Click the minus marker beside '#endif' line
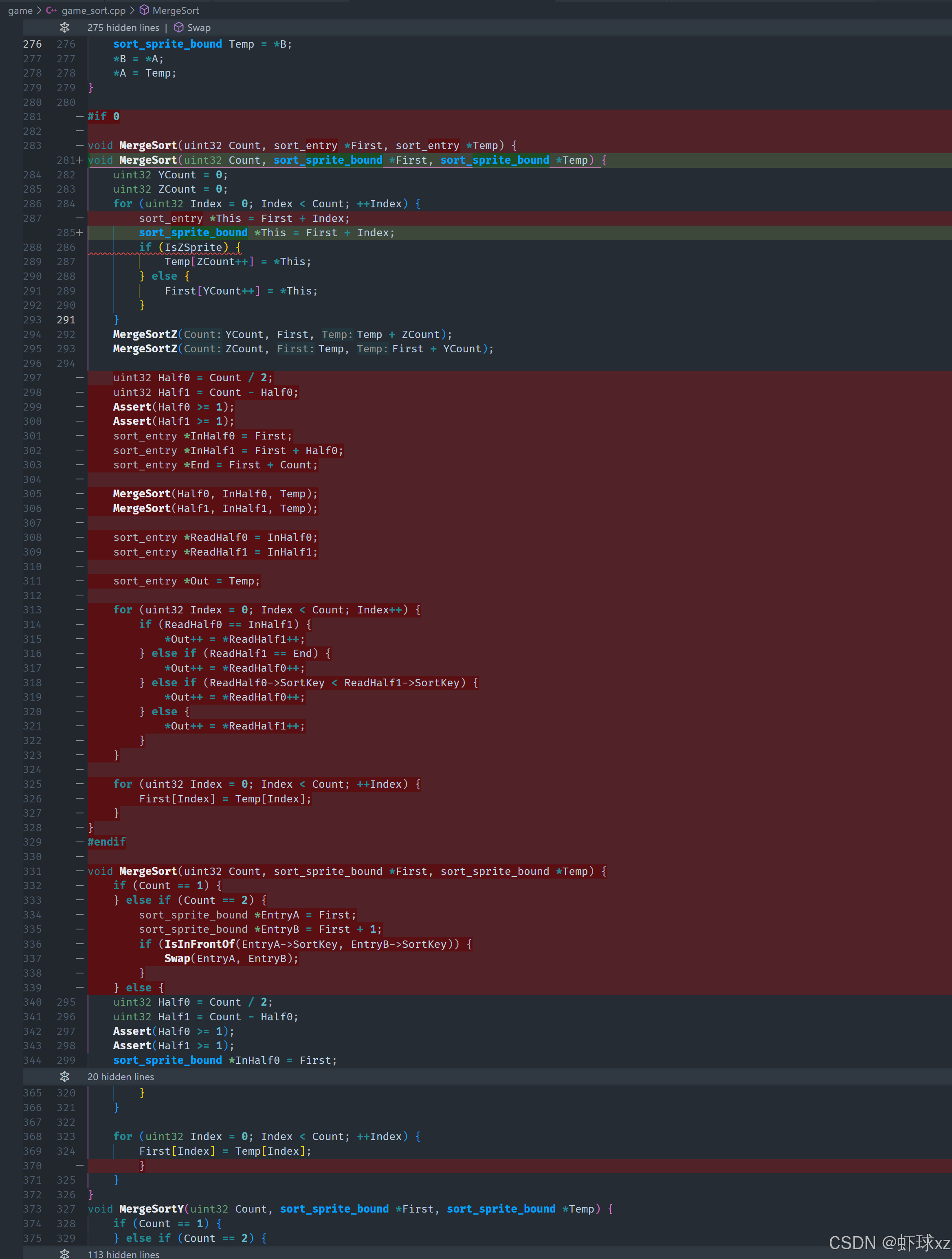 (80, 842)
